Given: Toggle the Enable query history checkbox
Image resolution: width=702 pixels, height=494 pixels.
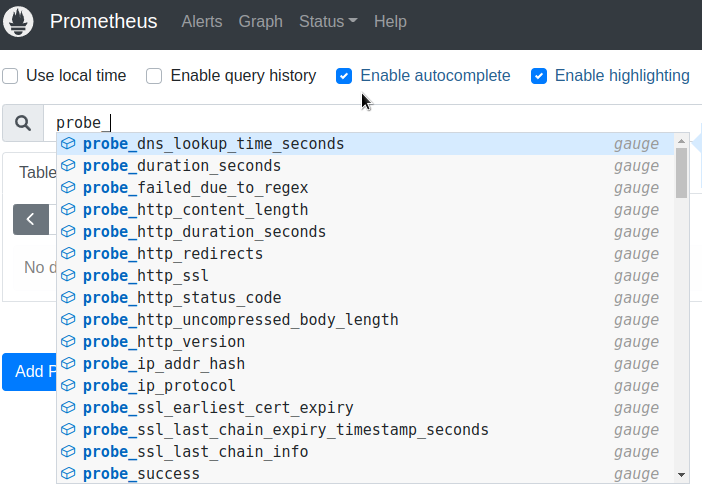Looking at the screenshot, I should 154,76.
